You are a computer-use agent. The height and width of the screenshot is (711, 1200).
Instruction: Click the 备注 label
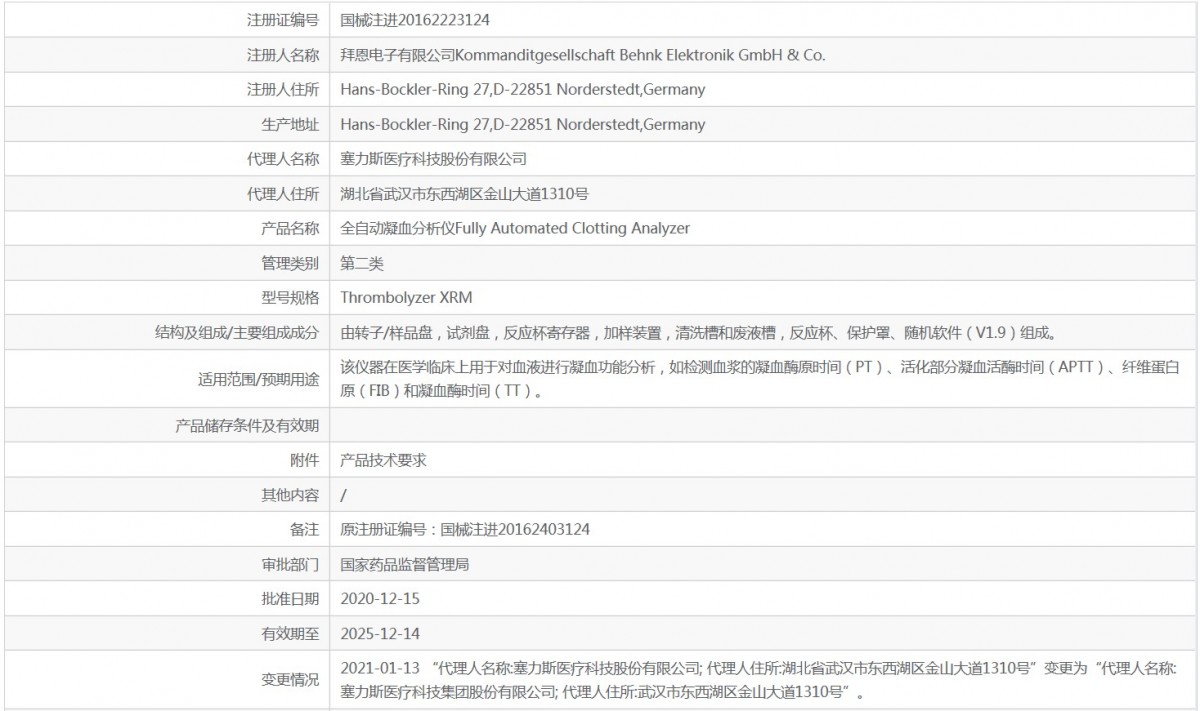[x=304, y=530]
